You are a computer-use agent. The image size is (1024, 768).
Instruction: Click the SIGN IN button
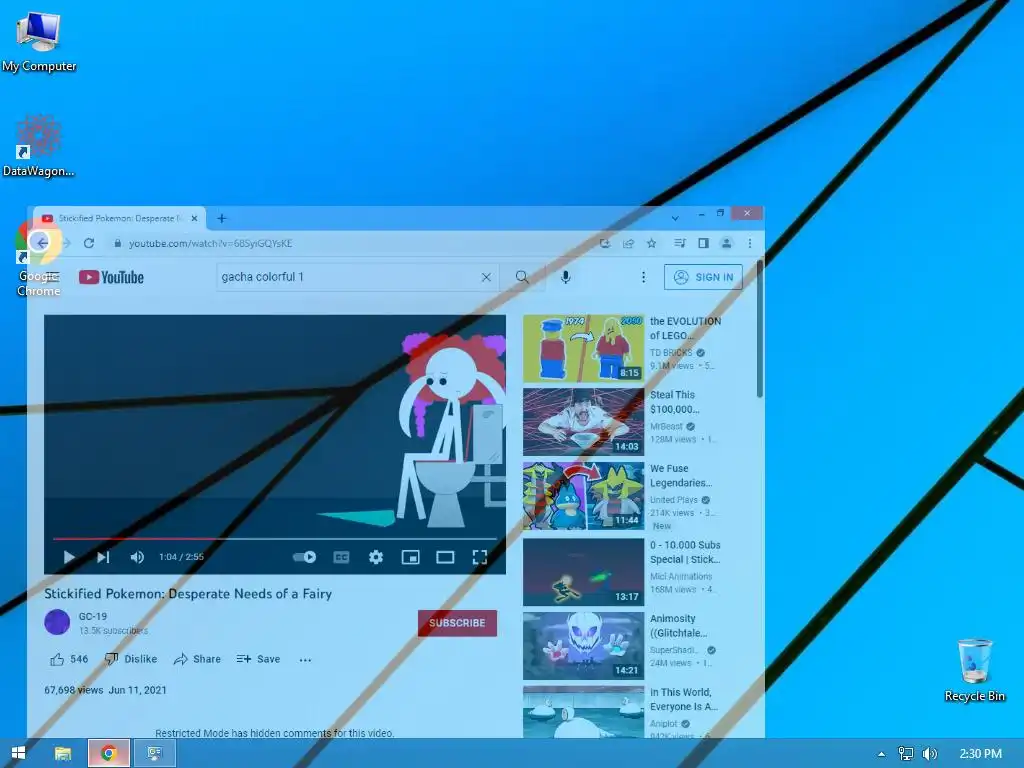click(703, 277)
